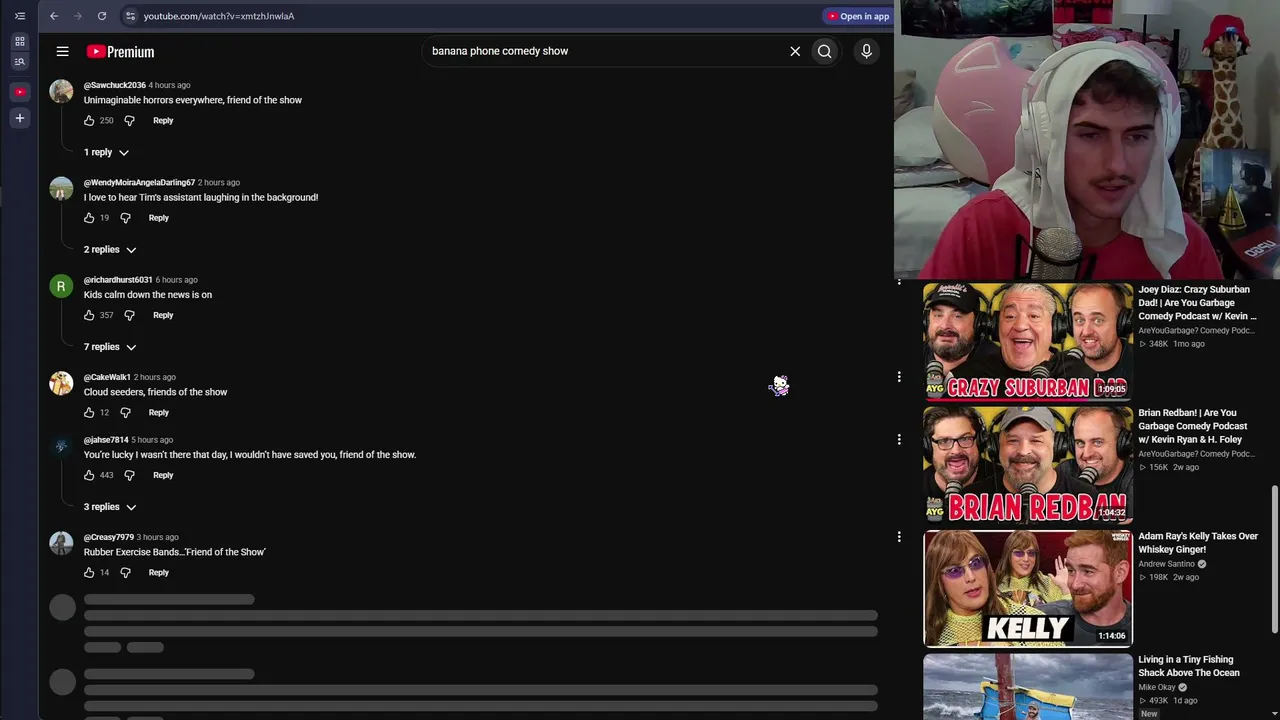This screenshot has height=720, width=1280.
Task: Toggle the browser sidebar panel icon
Action: click(19, 16)
